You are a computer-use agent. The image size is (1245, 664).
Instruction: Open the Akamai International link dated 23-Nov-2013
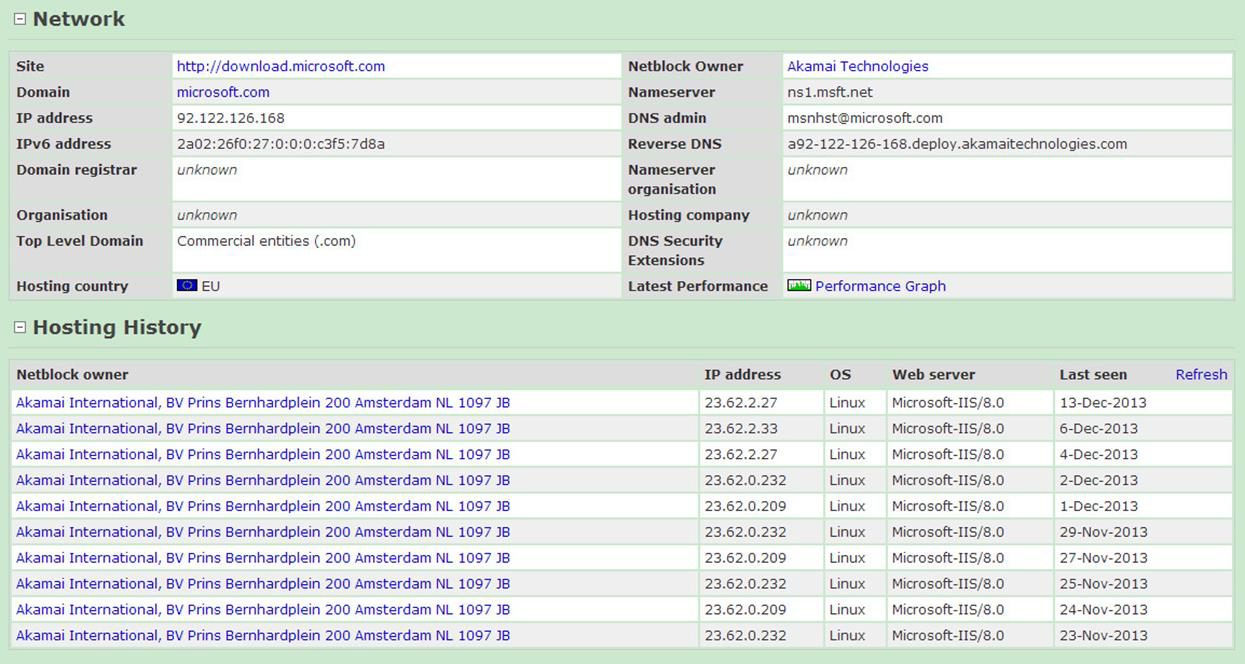263,636
